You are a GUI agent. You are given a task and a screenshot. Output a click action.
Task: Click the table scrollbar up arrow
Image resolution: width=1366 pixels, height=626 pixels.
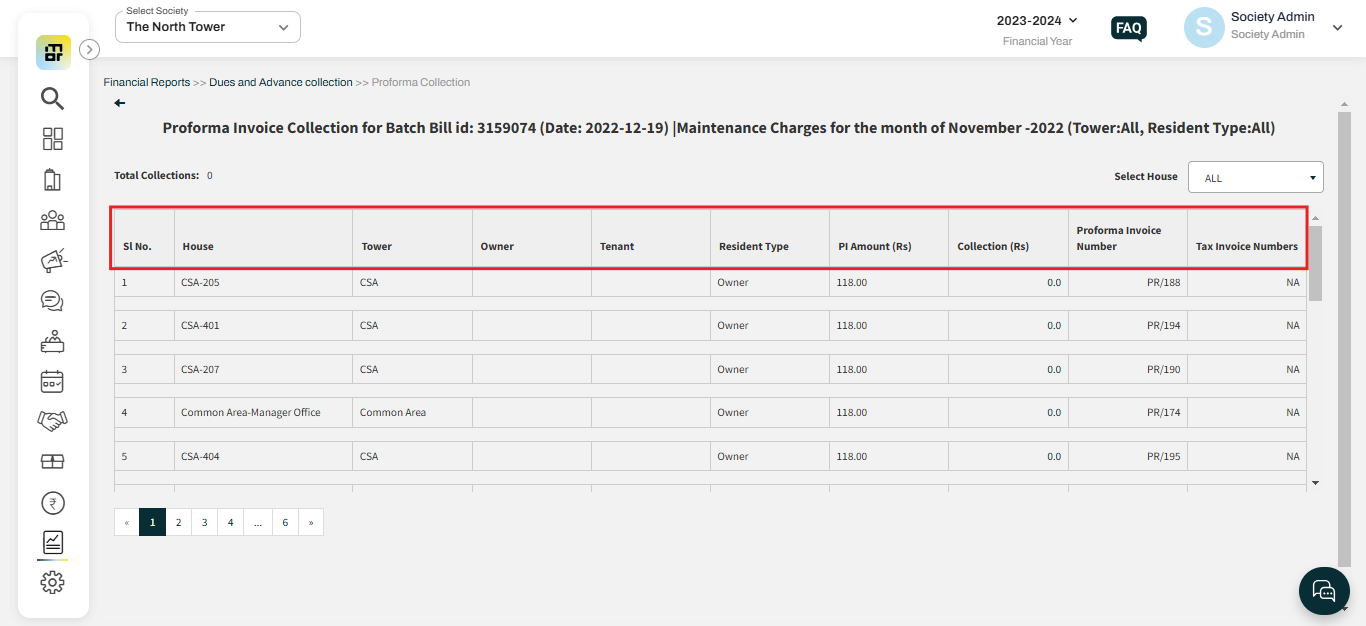[x=1316, y=217]
